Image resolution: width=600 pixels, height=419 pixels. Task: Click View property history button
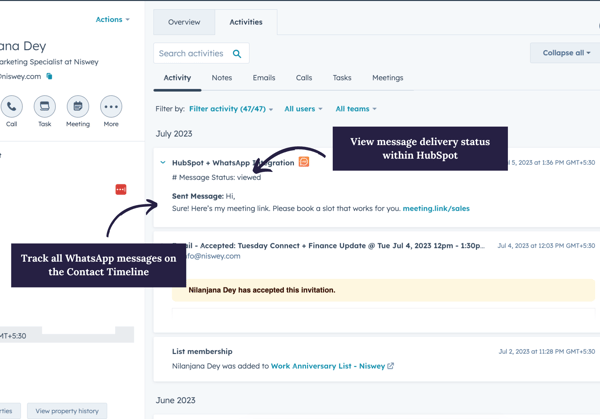tap(67, 411)
